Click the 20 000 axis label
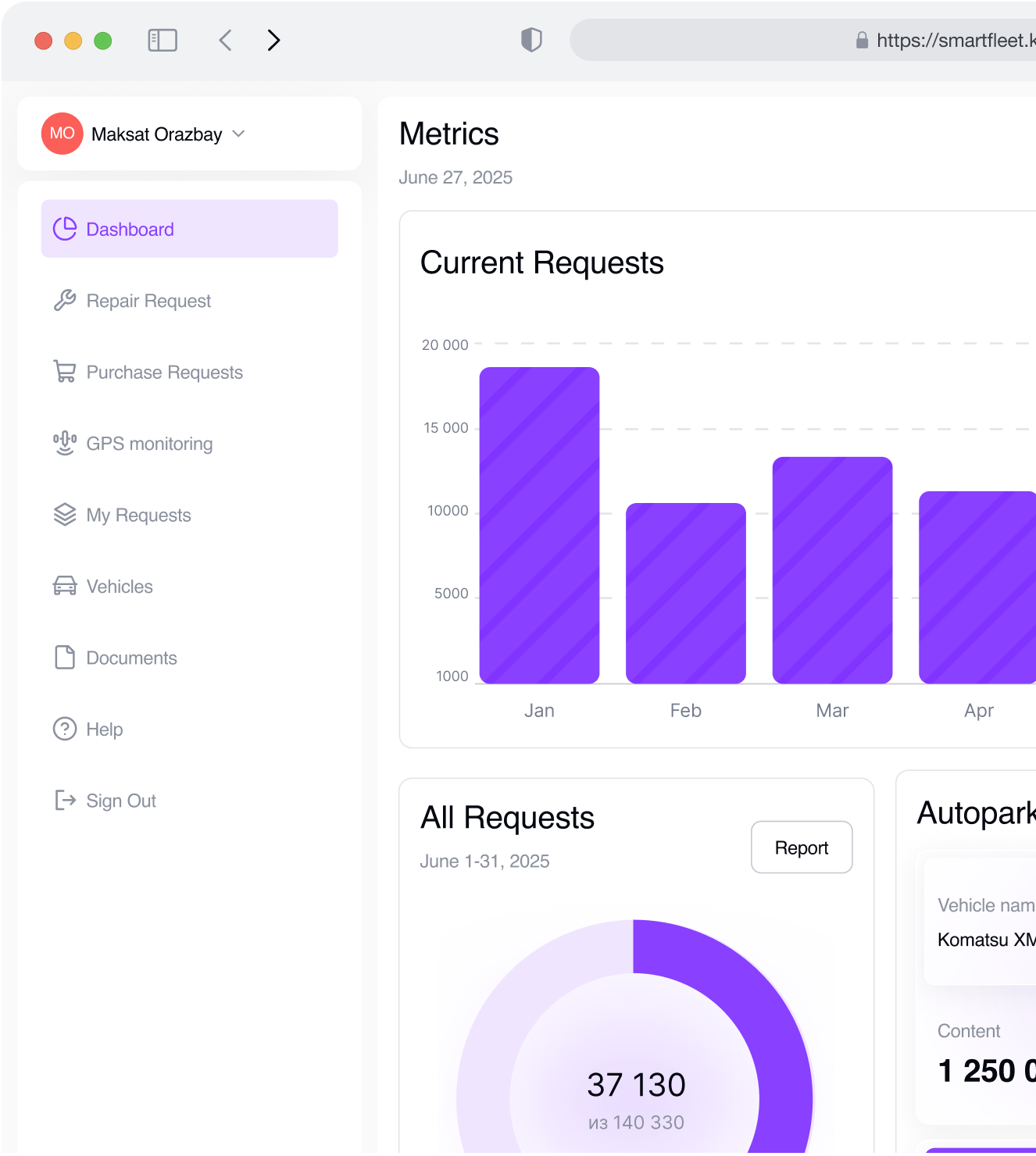The image size is (1036, 1156). tap(445, 344)
